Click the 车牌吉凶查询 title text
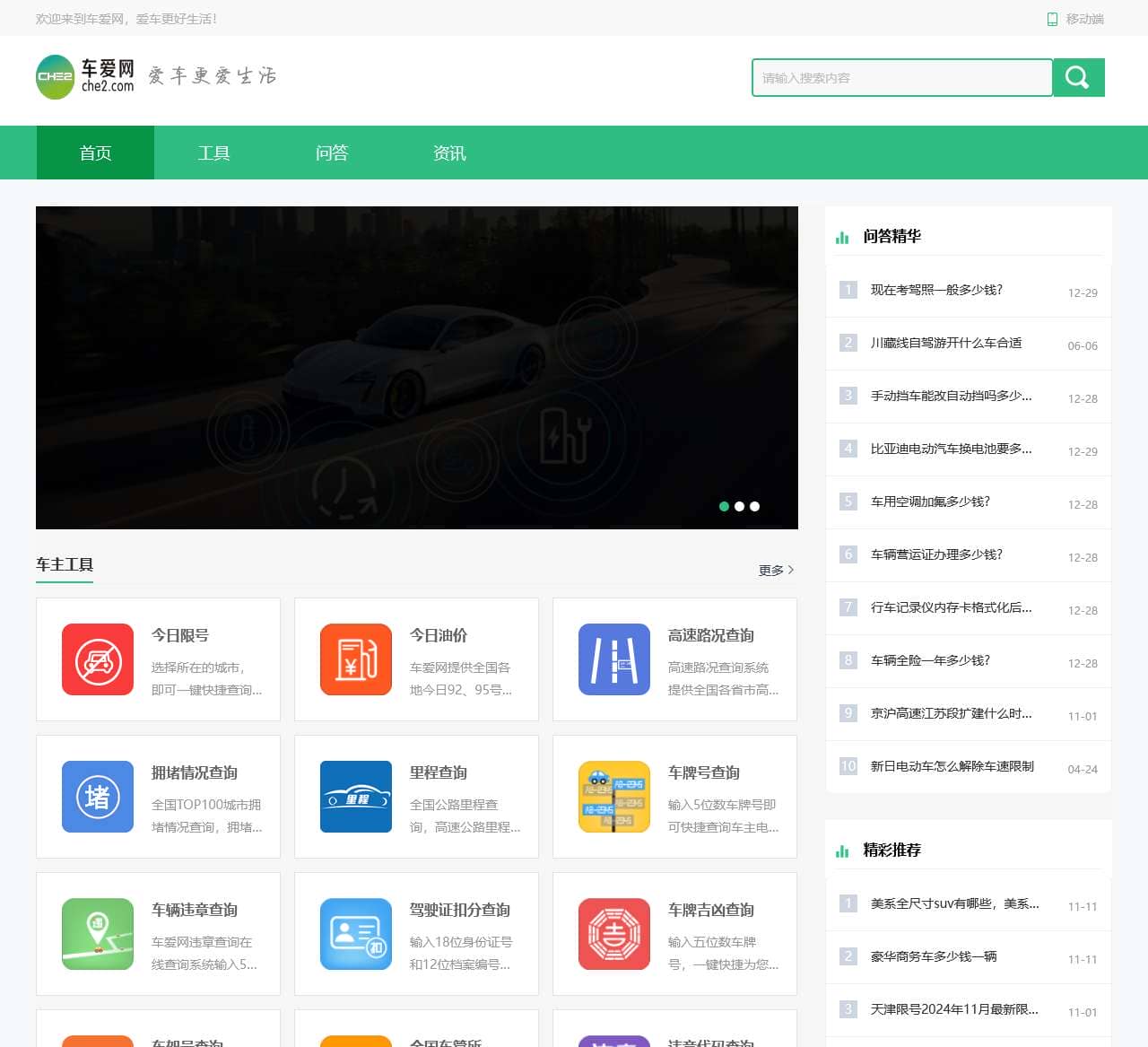The height and width of the screenshot is (1047, 1148). (x=711, y=910)
